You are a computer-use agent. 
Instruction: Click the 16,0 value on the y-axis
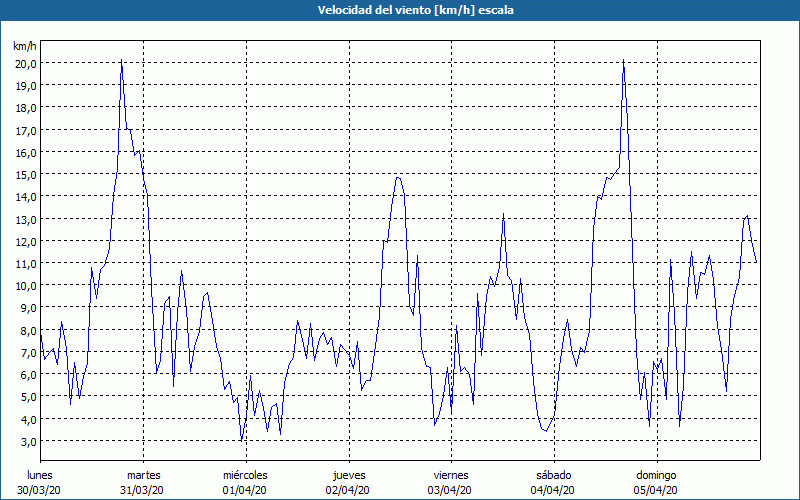tap(26, 153)
